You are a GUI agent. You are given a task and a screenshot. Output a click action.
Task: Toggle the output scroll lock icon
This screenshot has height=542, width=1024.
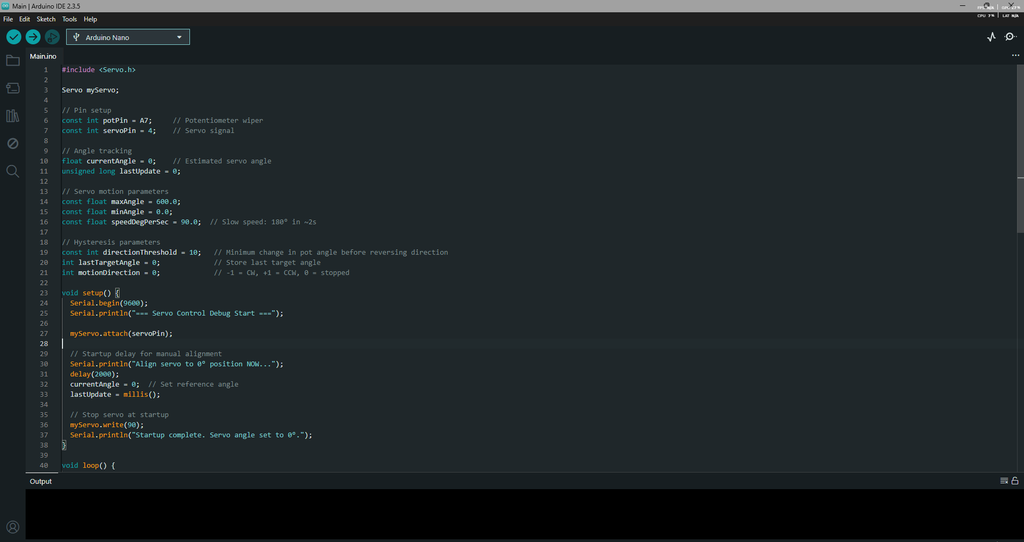[1016, 481]
